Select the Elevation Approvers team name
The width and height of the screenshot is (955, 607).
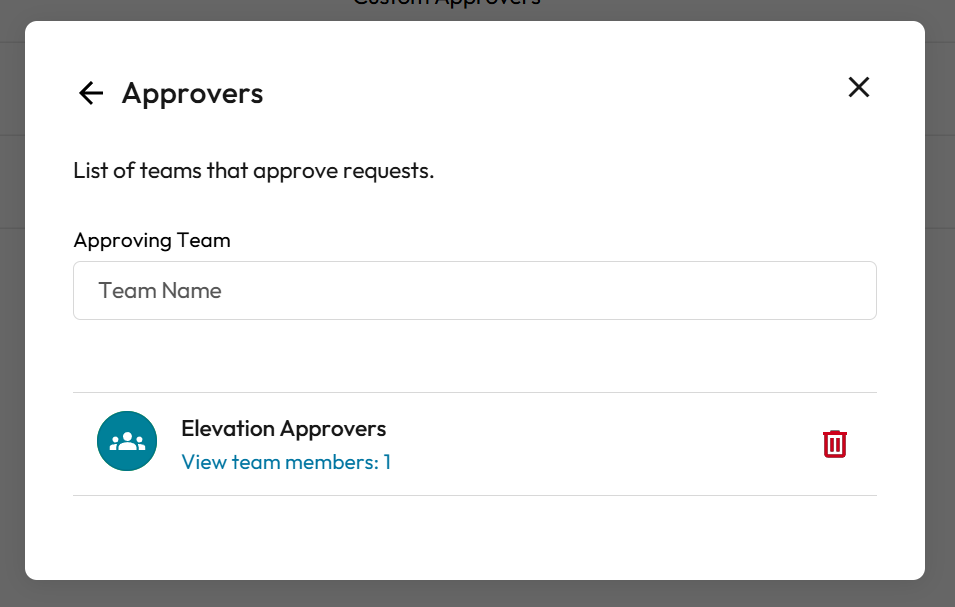[283, 429]
